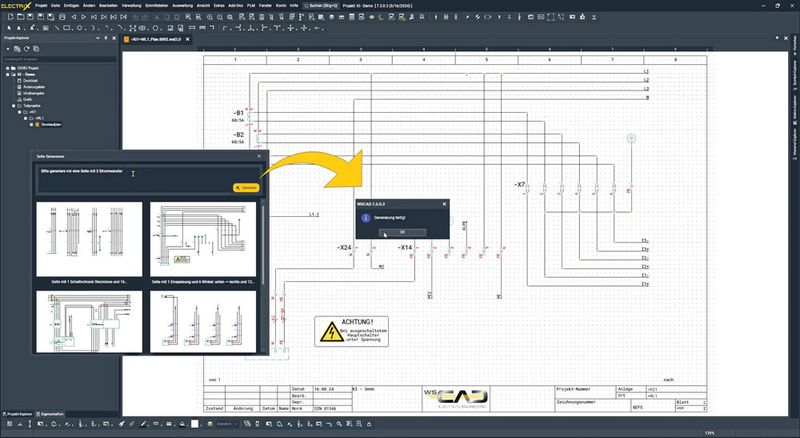Open the Einfügen menu

(x=71, y=6)
